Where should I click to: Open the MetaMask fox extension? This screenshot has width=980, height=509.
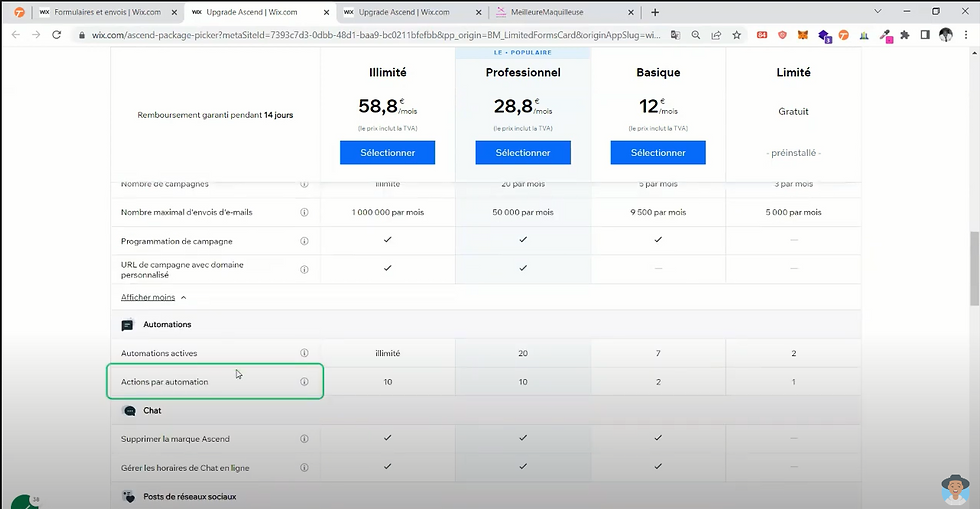[x=802, y=35]
